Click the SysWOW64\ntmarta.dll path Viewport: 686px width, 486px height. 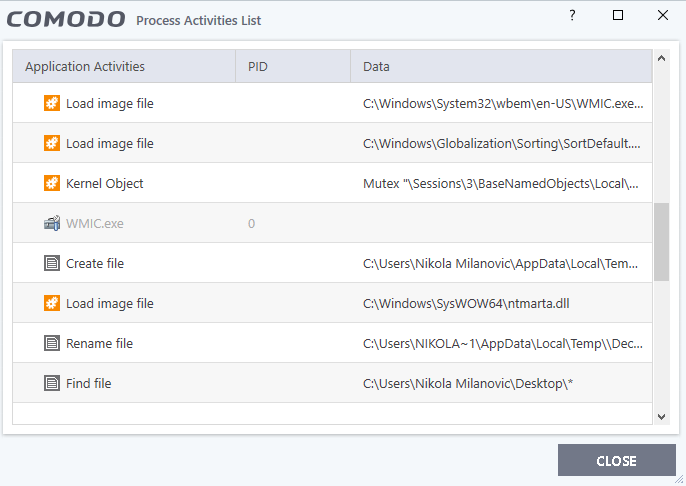[x=466, y=303]
